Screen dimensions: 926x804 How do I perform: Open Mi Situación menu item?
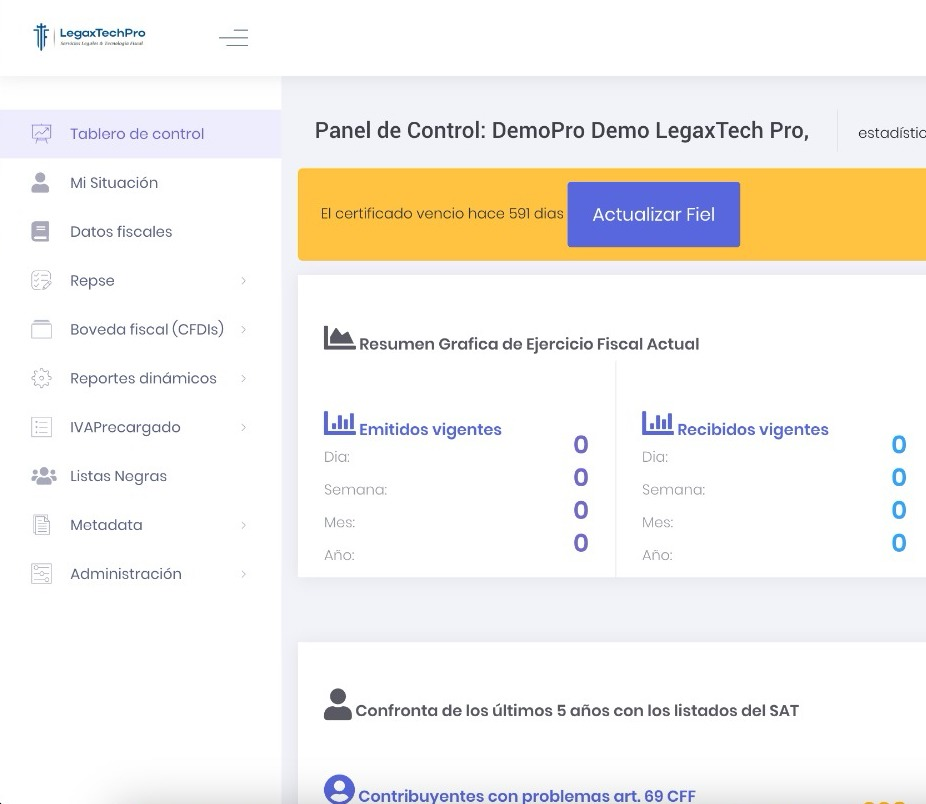point(114,183)
